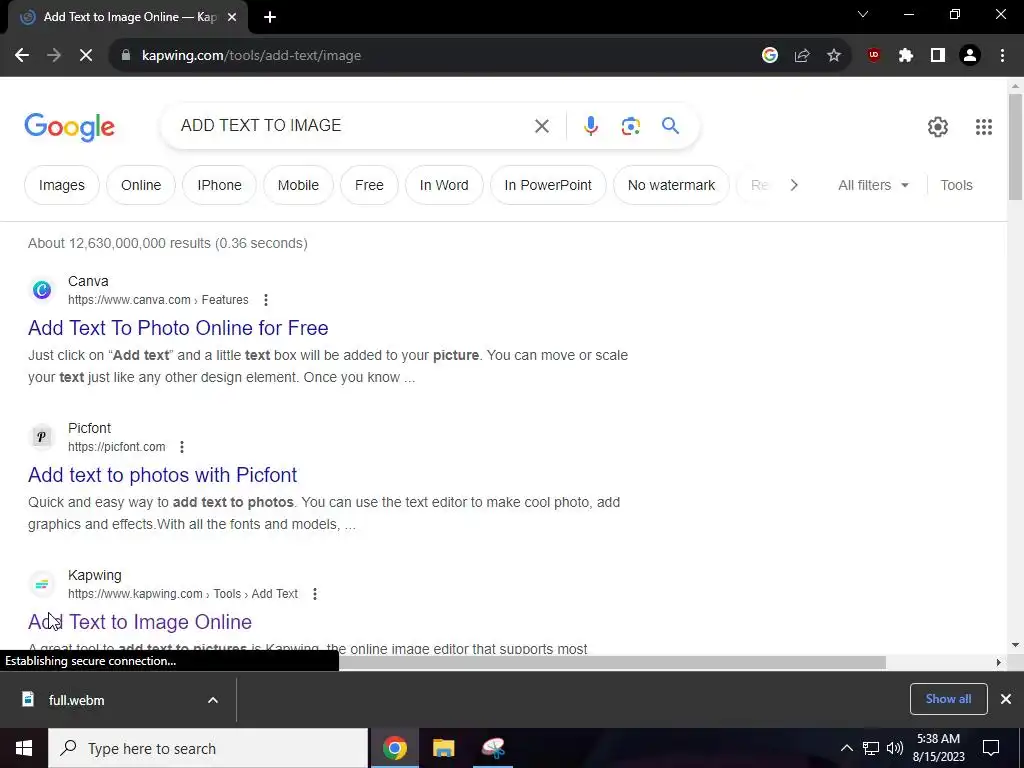Screen dimensions: 1024x768
Task: Open the Tools button
Action: (956, 185)
